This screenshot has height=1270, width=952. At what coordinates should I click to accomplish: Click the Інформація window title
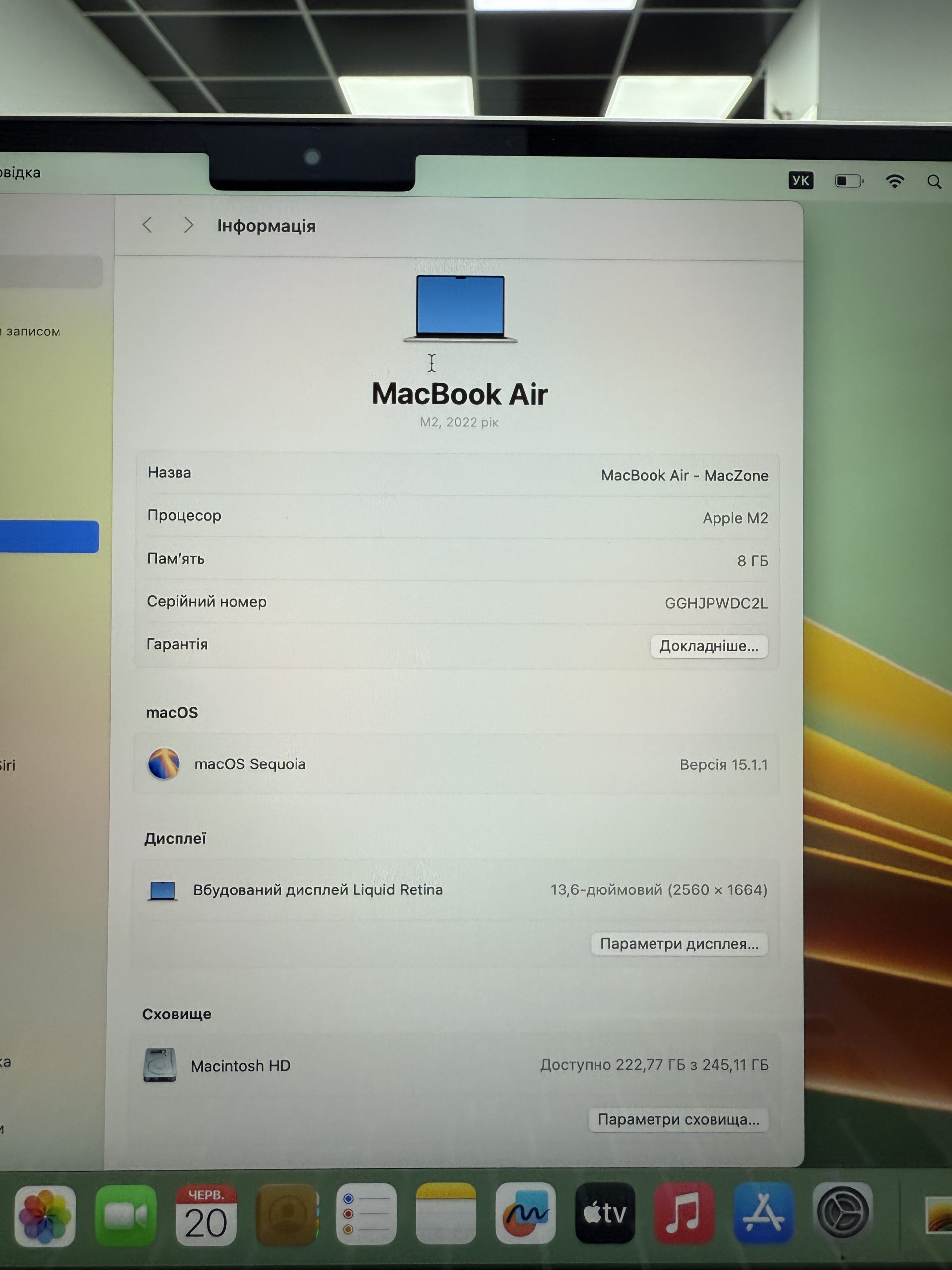click(x=266, y=226)
